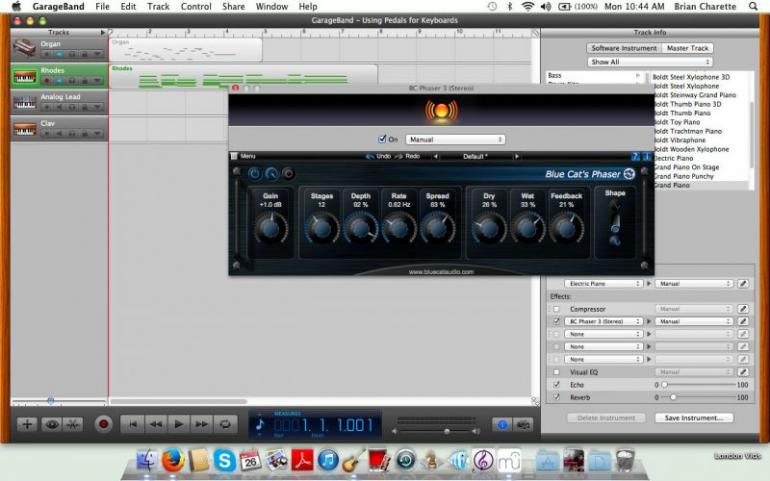770x481 pixels.
Task: Start recording with the red record button
Action: [104, 424]
